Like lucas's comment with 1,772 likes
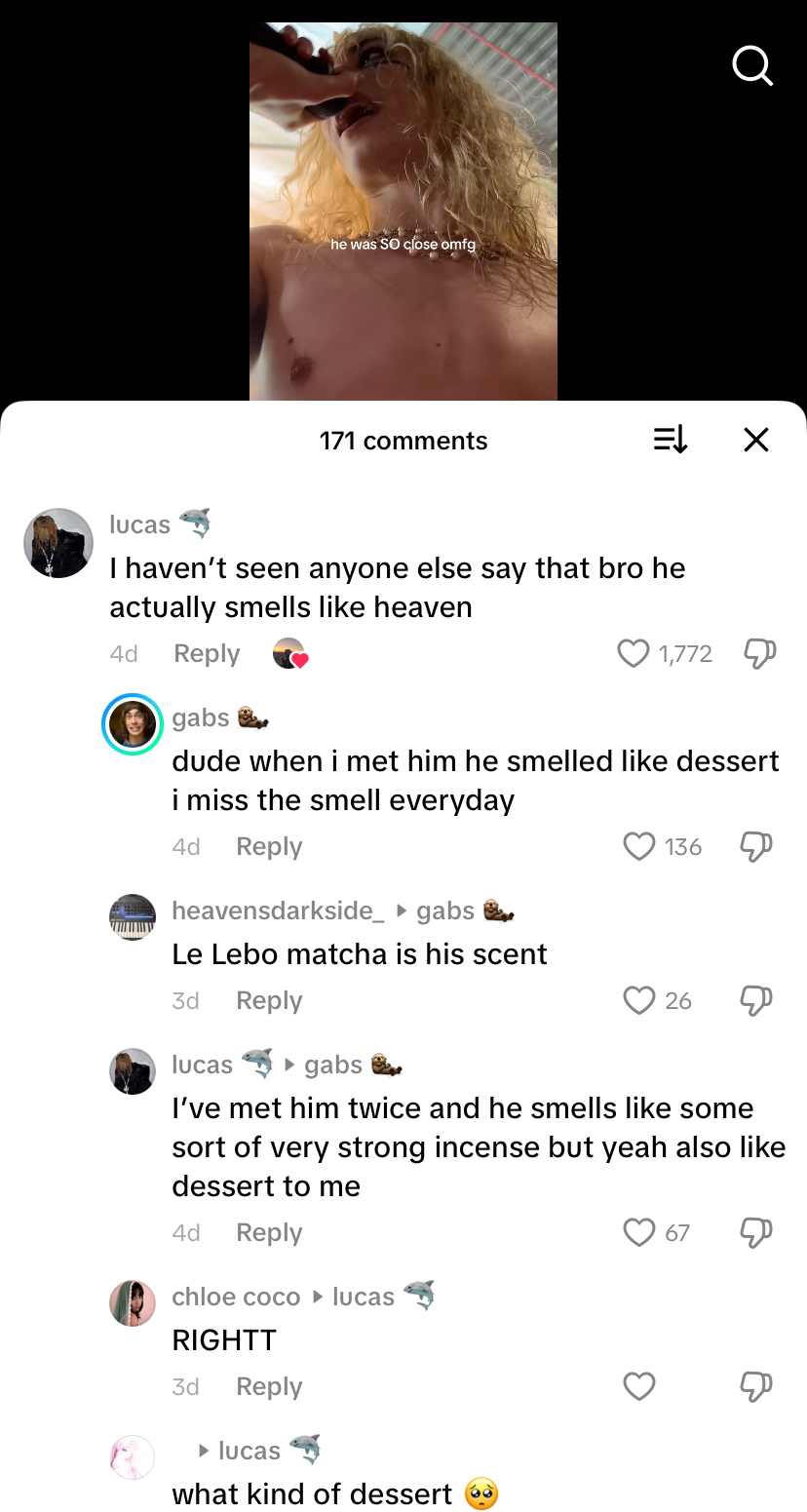This screenshot has height=1512, width=807. pyautogui.click(x=634, y=653)
